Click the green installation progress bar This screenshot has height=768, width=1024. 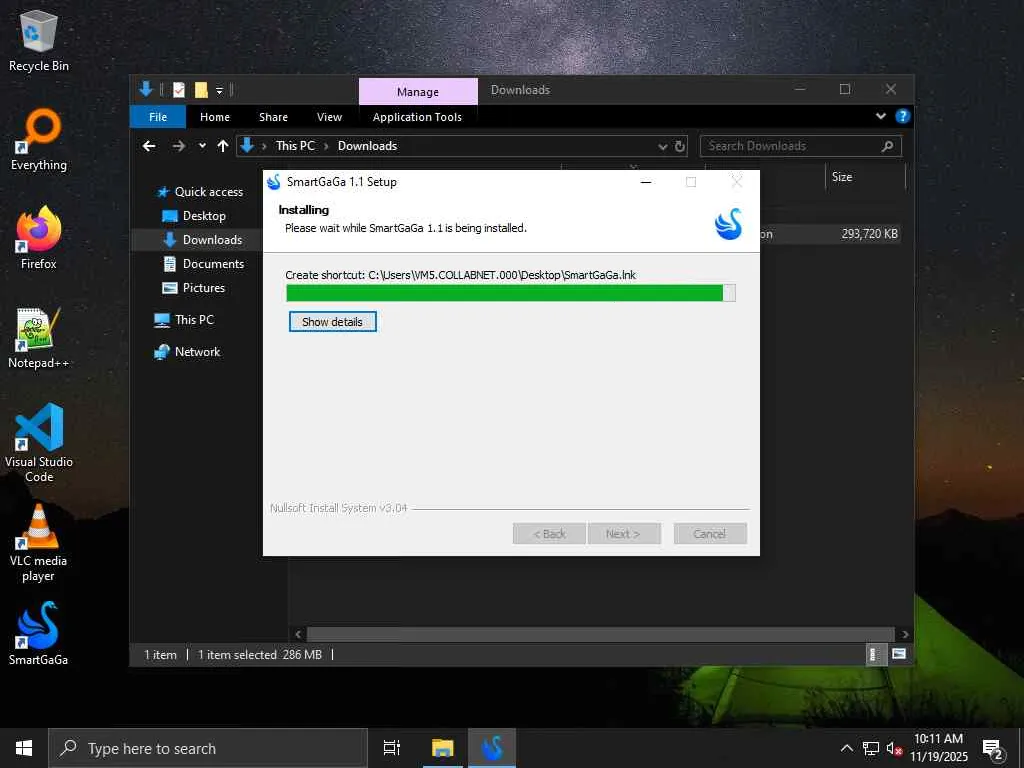511,293
